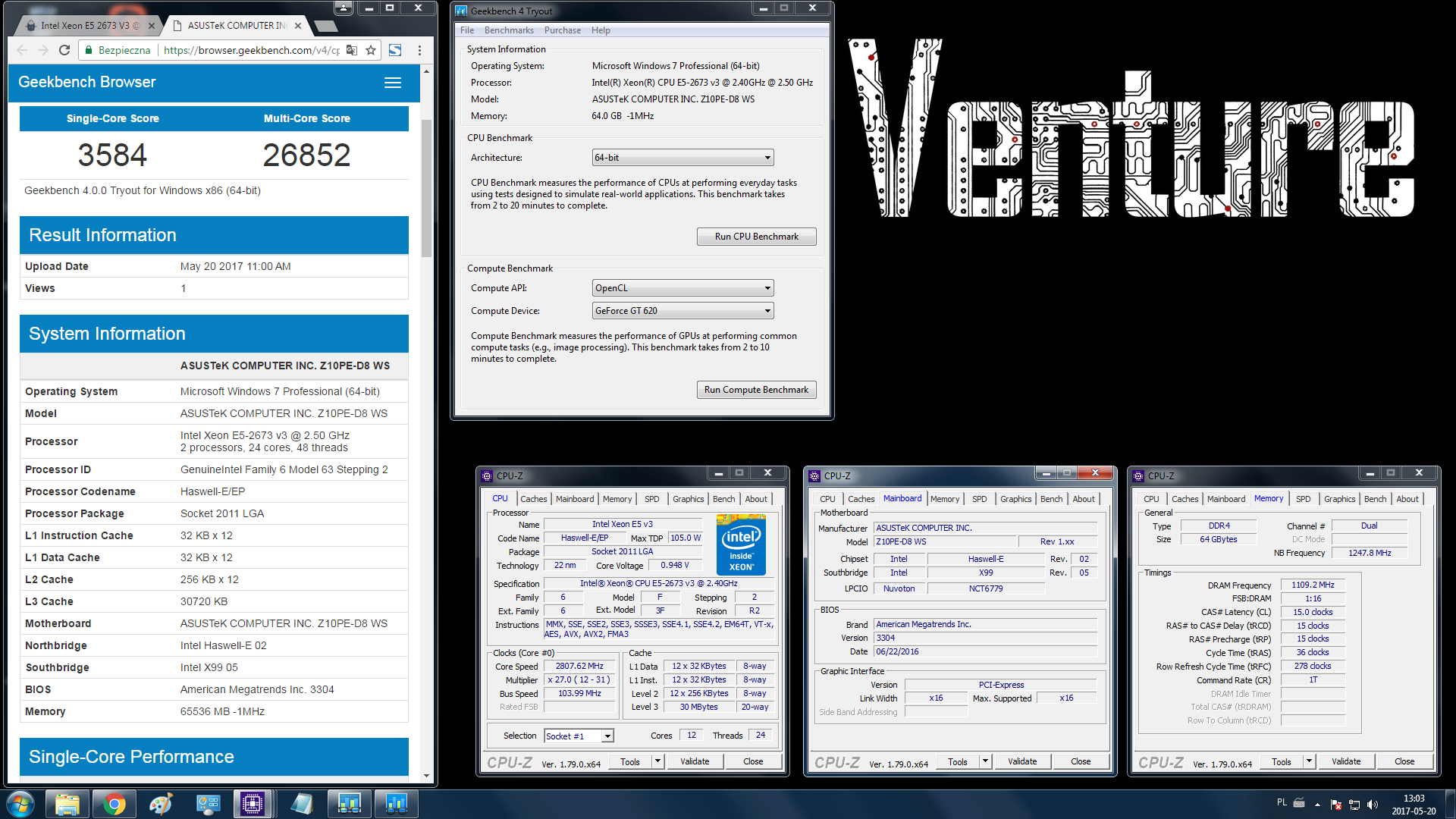
Task: Open the Geekbench Browser hamburger menu
Action: click(393, 83)
